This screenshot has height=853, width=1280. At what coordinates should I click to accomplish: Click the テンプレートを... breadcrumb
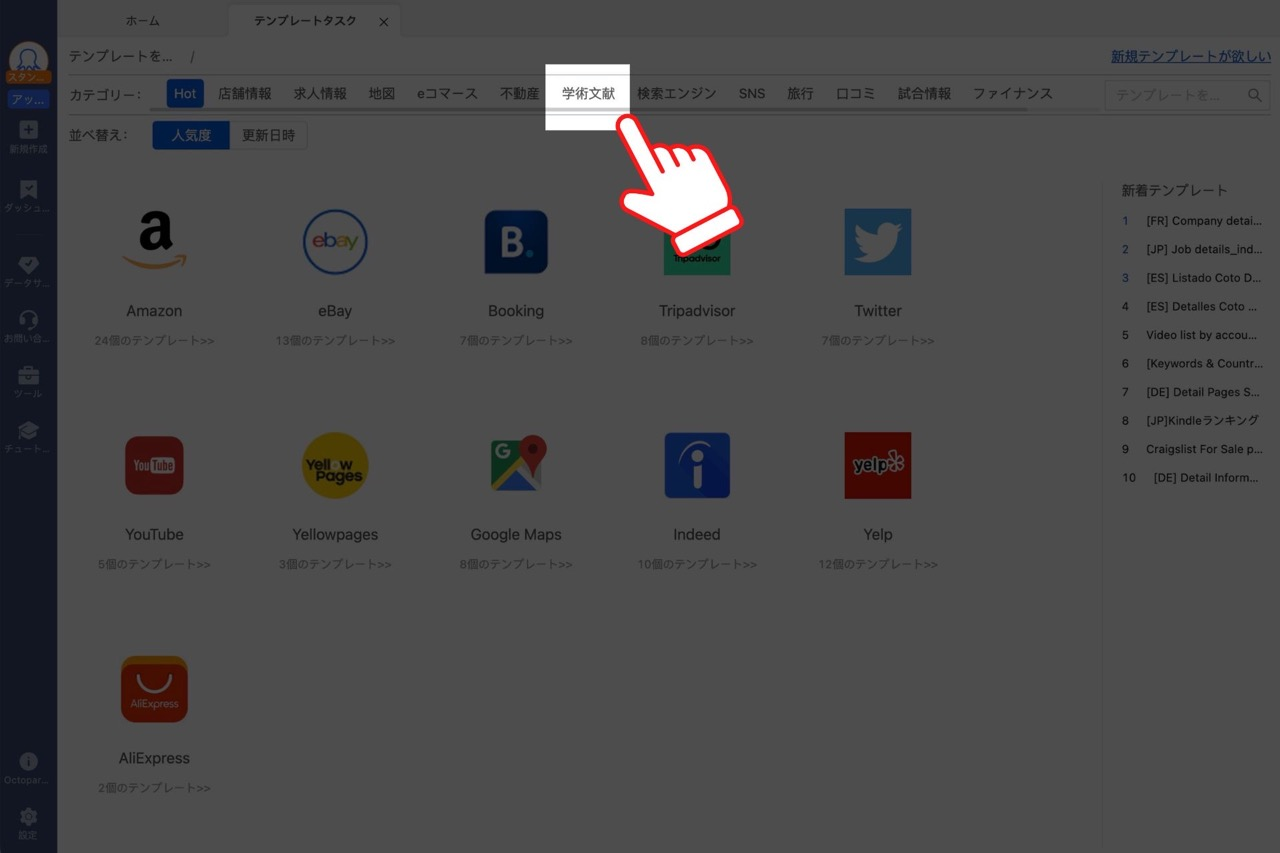(120, 57)
